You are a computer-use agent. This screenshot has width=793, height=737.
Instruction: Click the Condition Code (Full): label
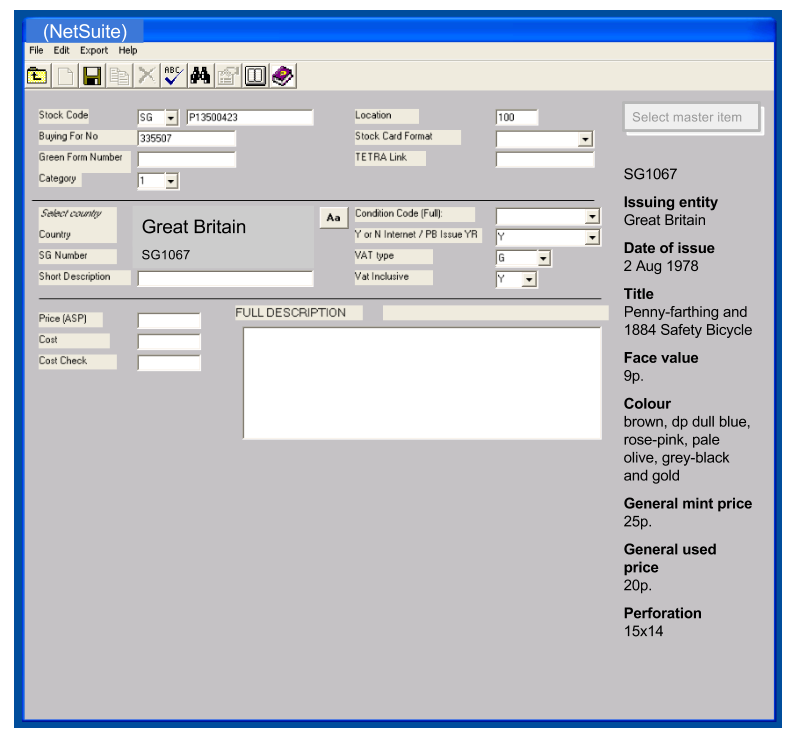(x=399, y=213)
